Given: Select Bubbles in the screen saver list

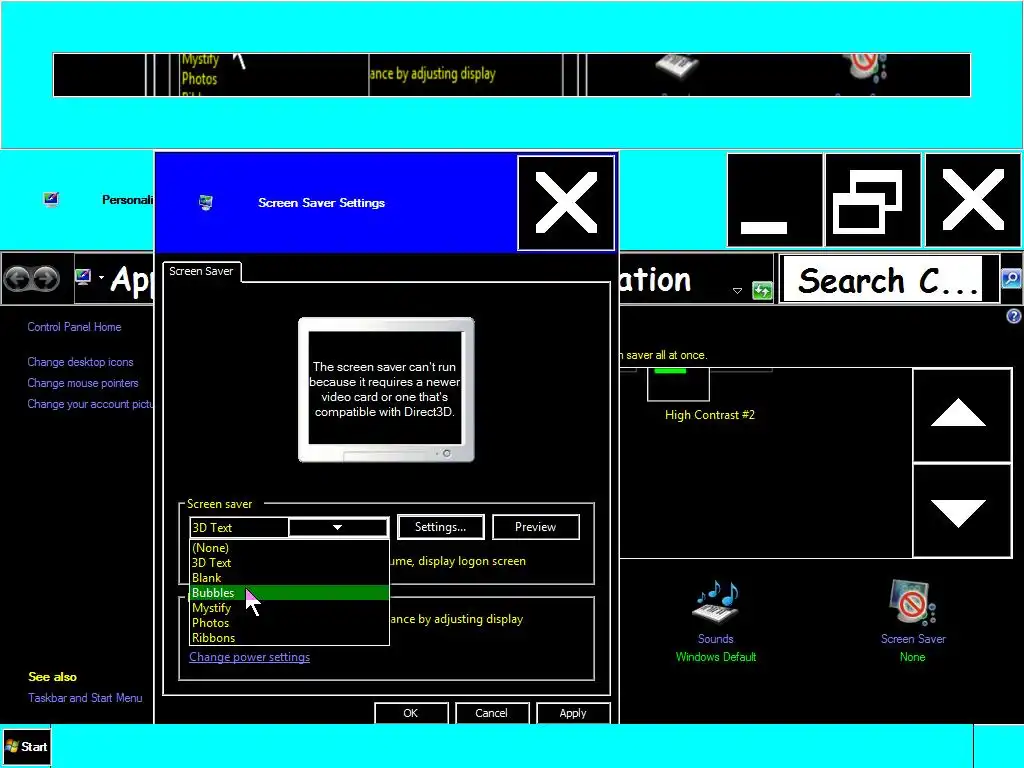Looking at the screenshot, I should pyautogui.click(x=289, y=593).
